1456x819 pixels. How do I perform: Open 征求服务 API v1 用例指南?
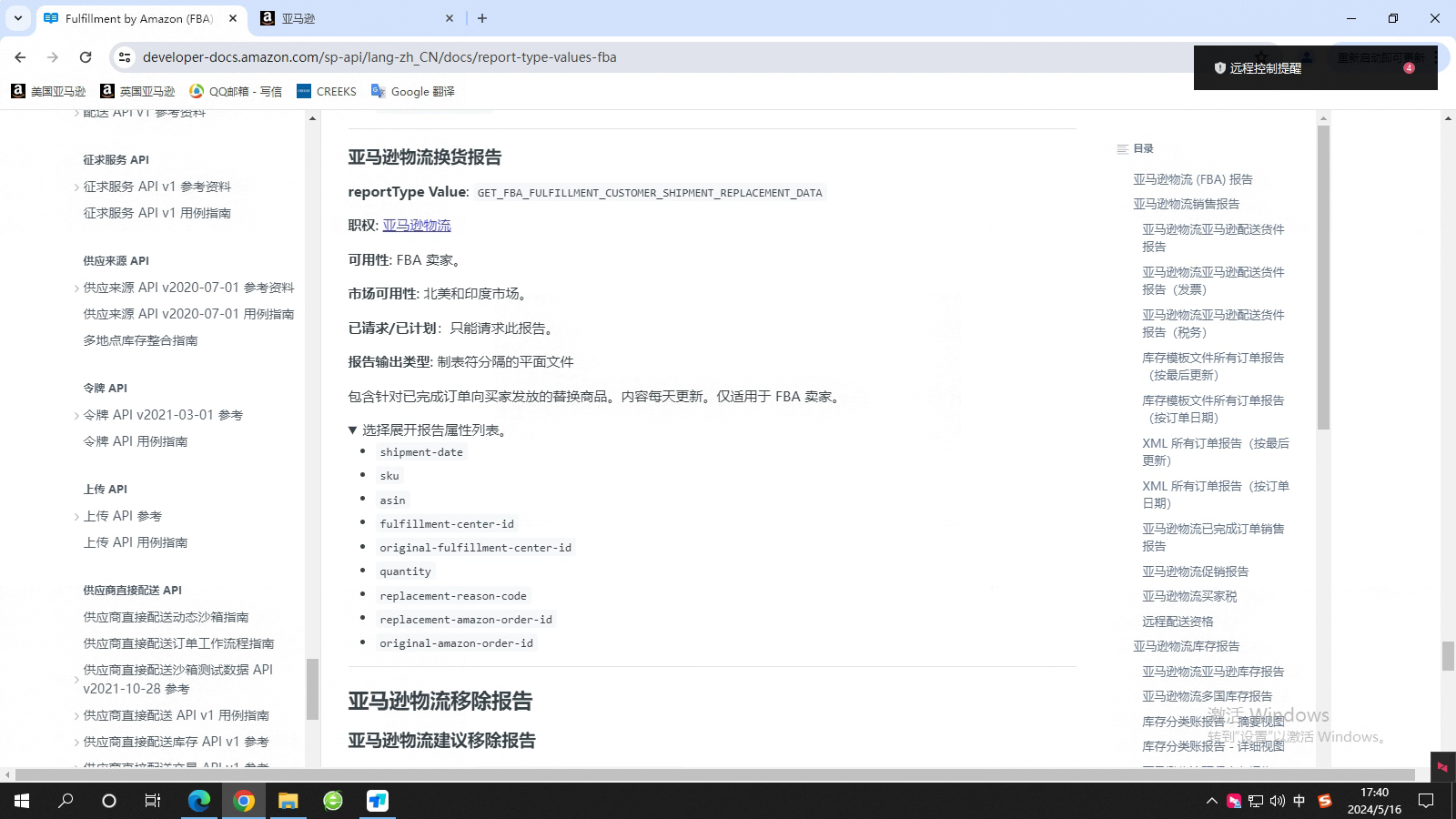tap(157, 212)
